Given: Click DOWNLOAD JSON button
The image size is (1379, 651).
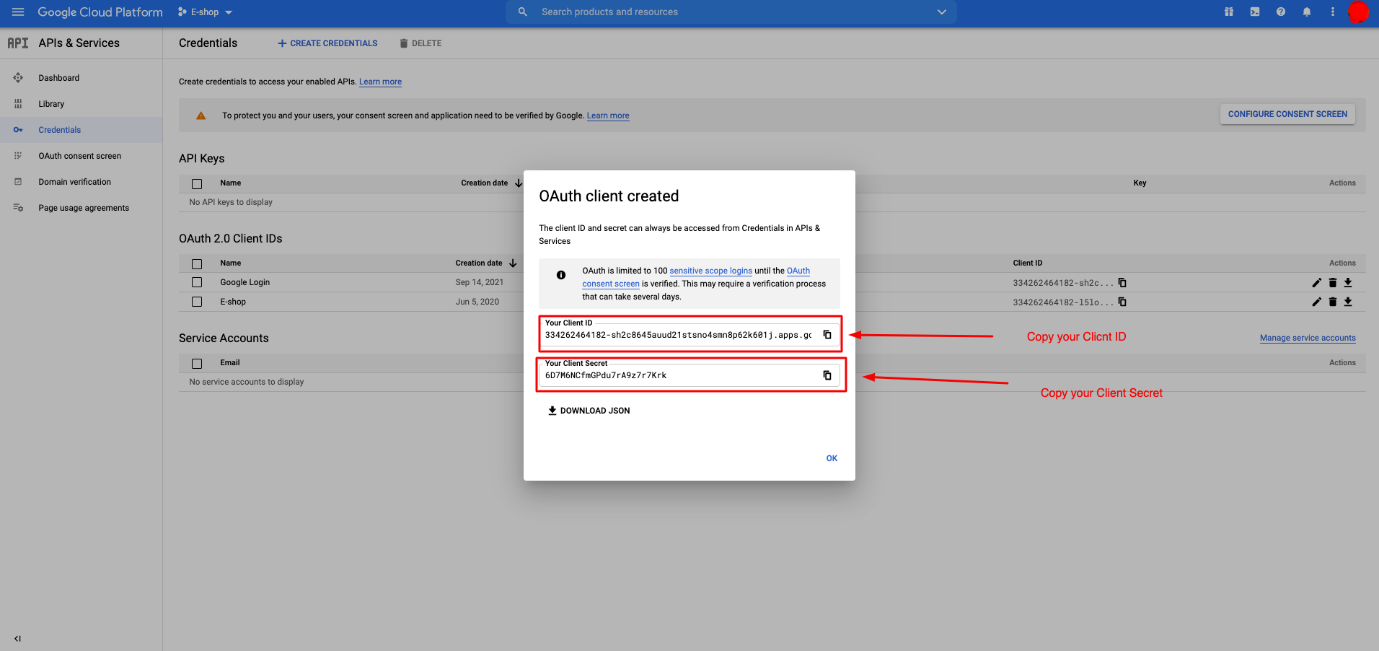Looking at the screenshot, I should coord(589,411).
